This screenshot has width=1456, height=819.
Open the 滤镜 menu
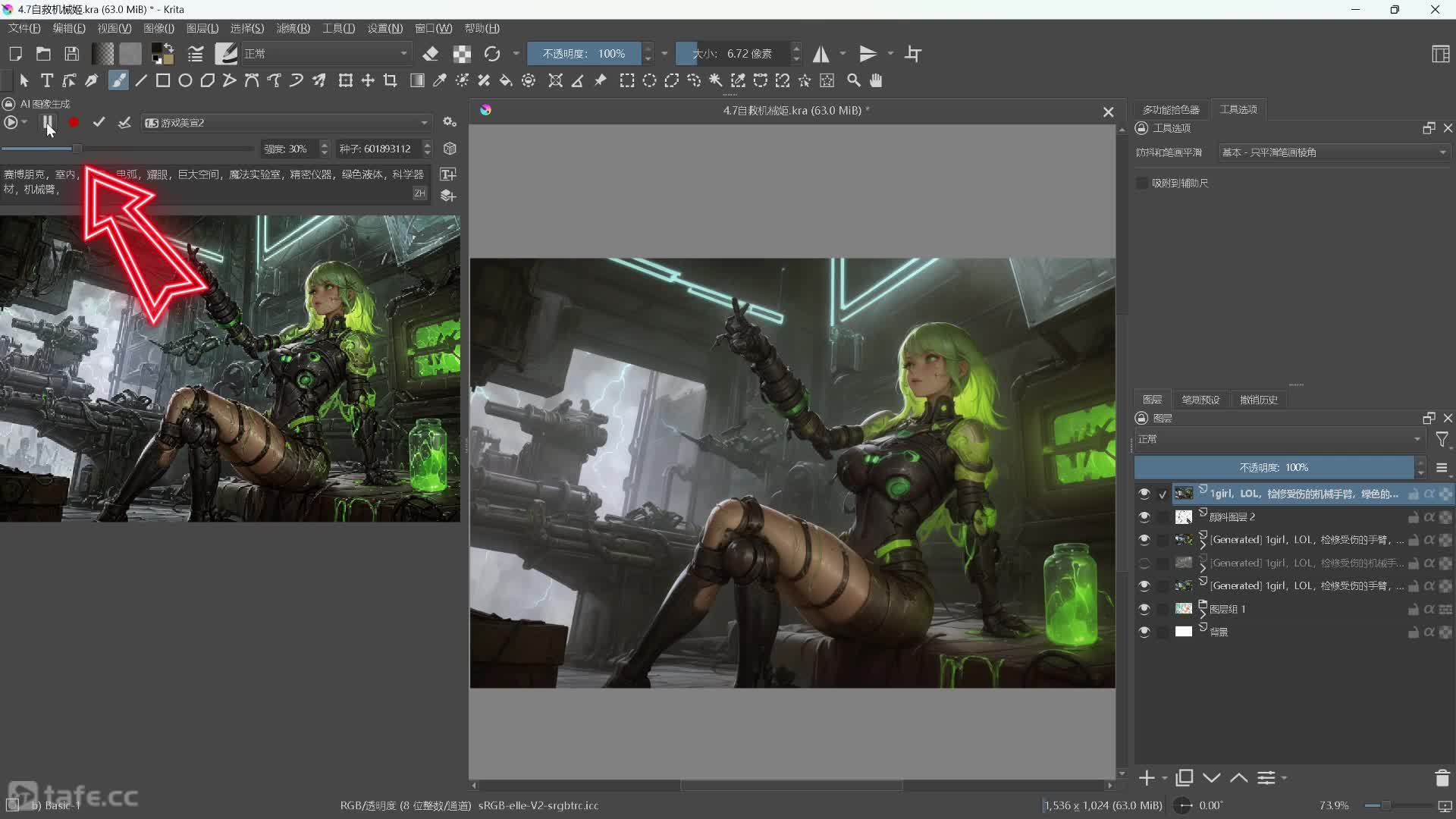pos(293,28)
